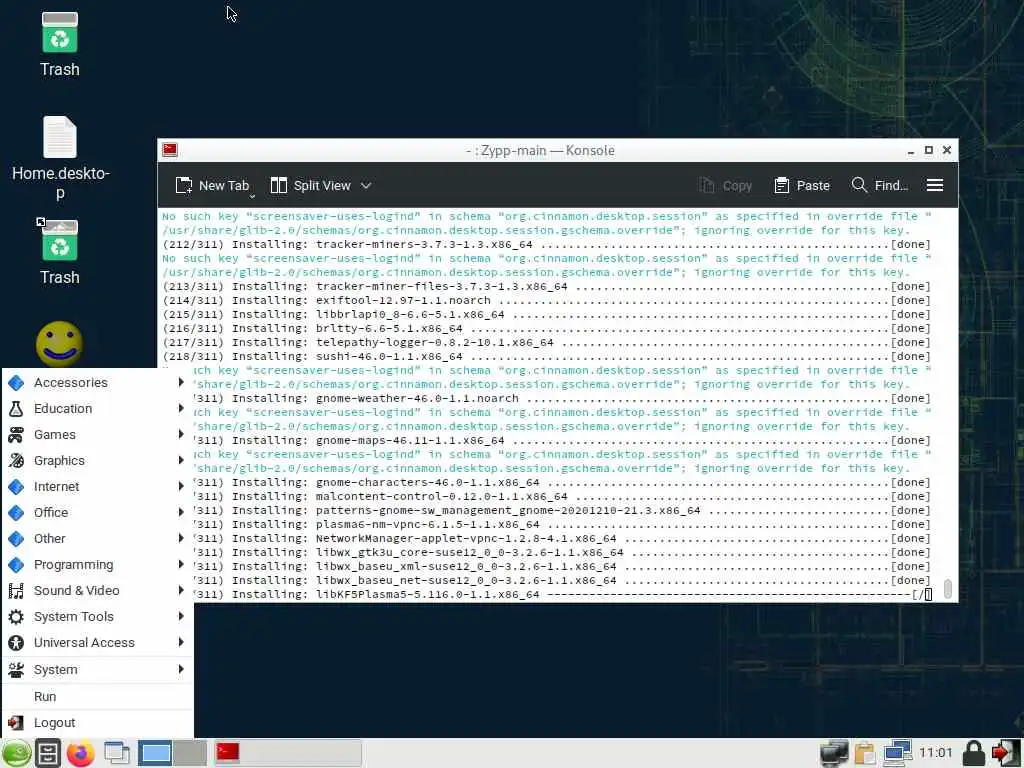This screenshot has width=1024, height=768.
Task: Expand the Graphics submenu arrow
Action: point(181,460)
